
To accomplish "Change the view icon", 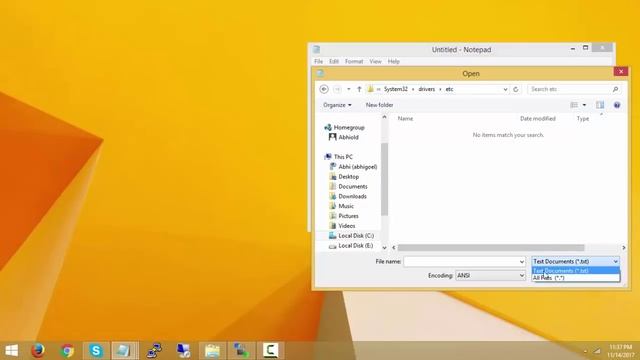I will [x=574, y=105].
